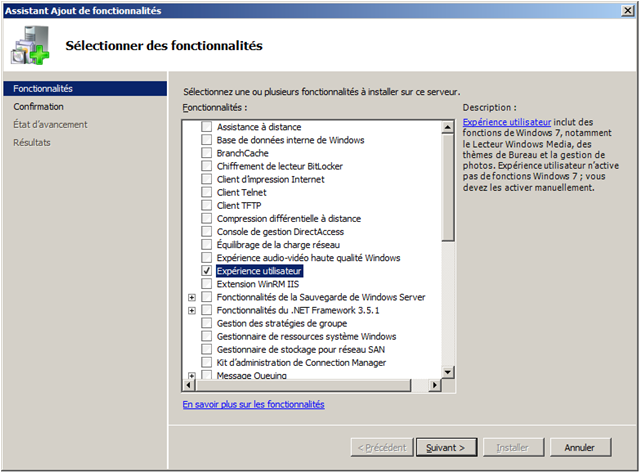Click the Précédent button

(382, 448)
